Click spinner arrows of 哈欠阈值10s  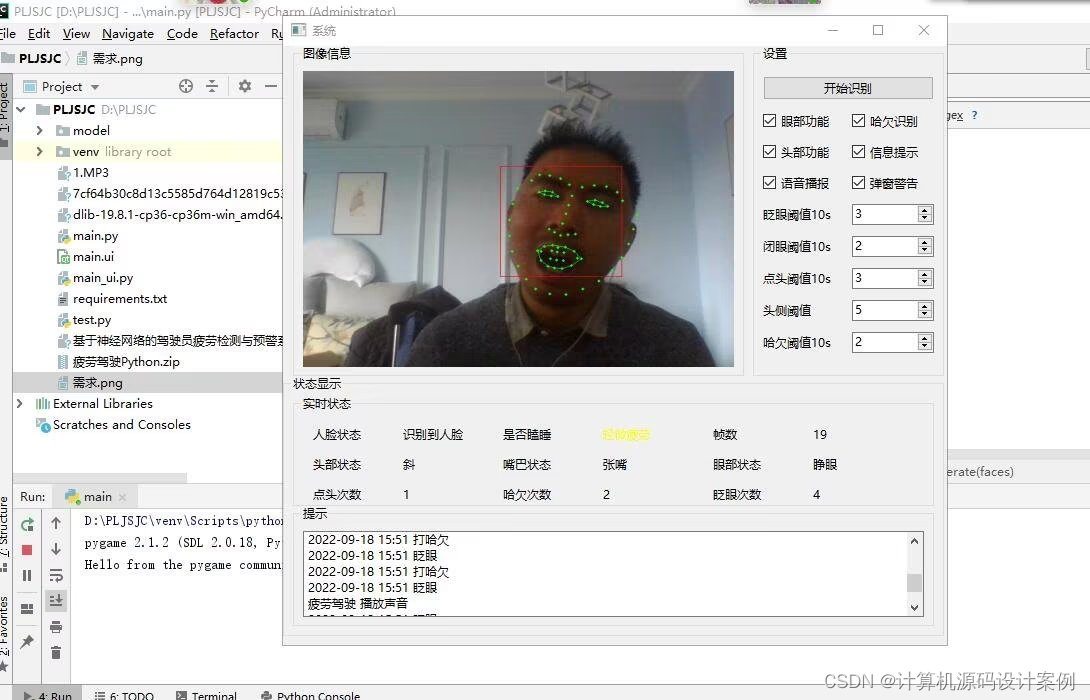924,342
